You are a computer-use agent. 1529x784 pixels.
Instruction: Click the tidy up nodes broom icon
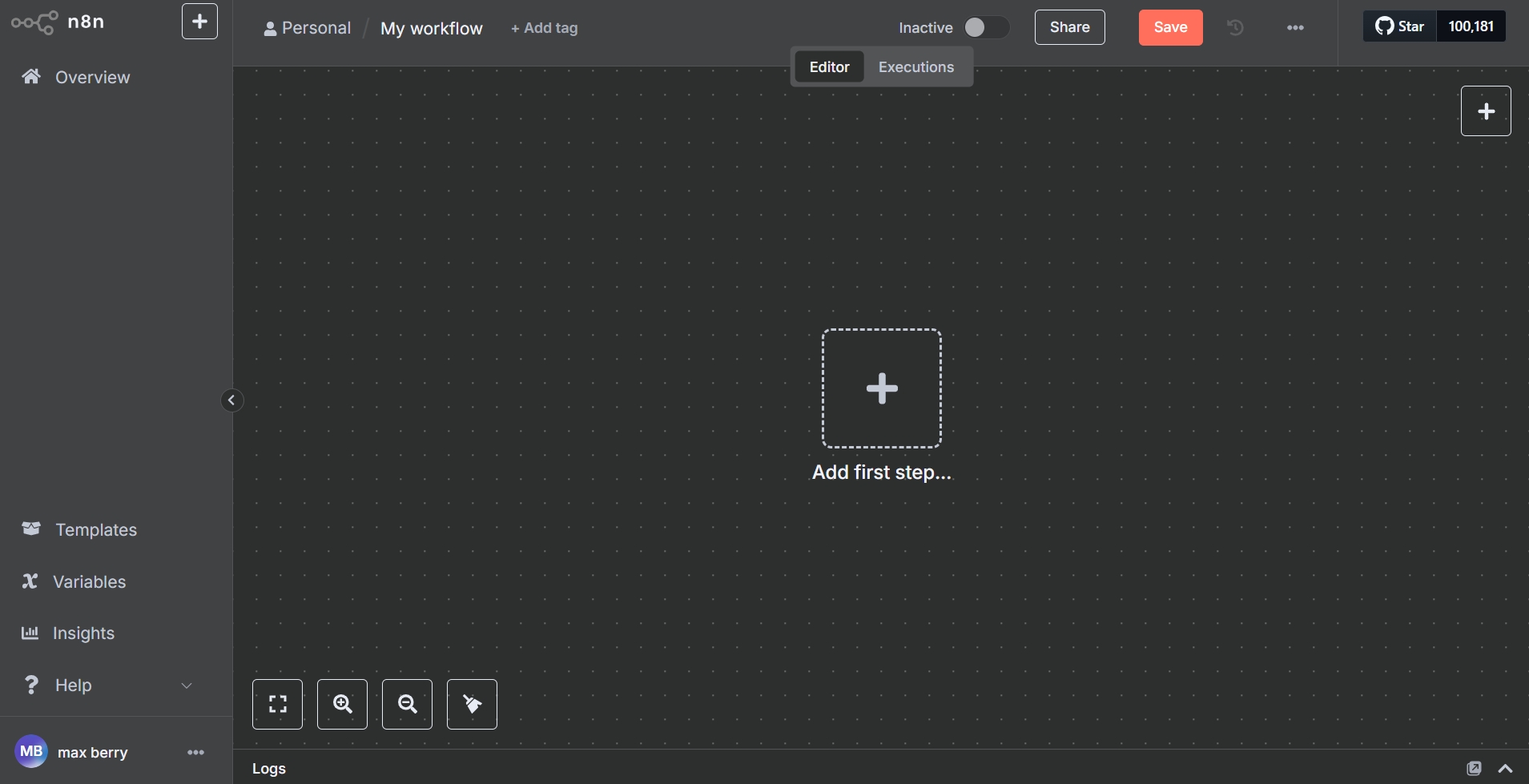pyautogui.click(x=472, y=704)
